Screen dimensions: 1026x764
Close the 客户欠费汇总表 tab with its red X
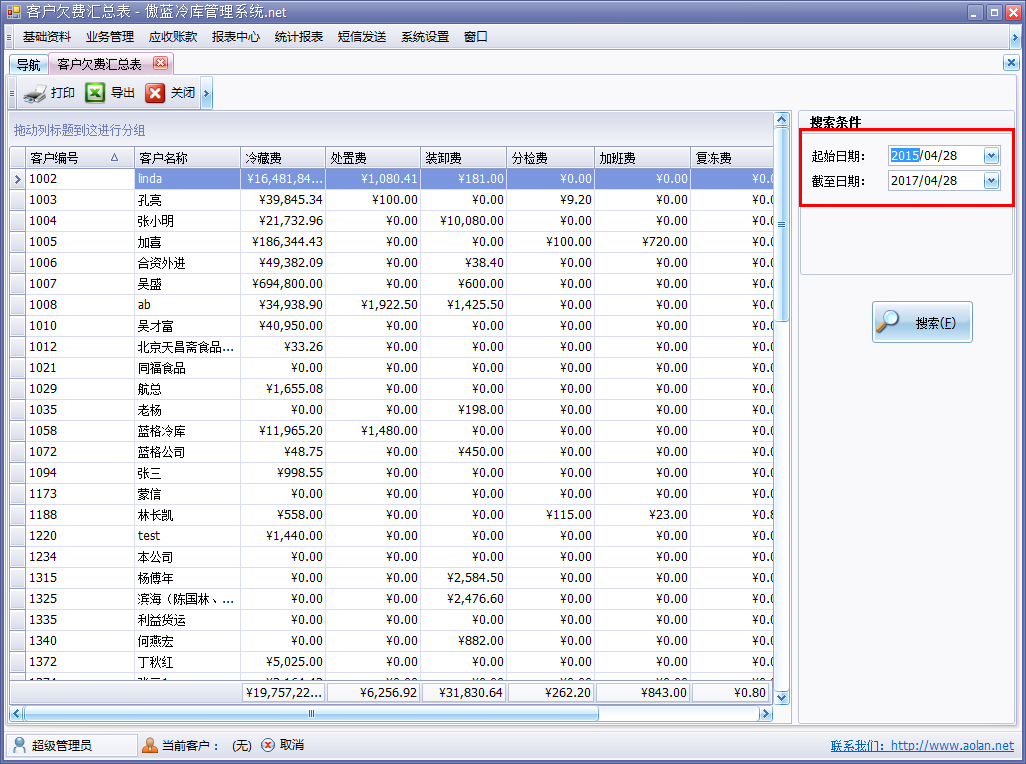160,64
